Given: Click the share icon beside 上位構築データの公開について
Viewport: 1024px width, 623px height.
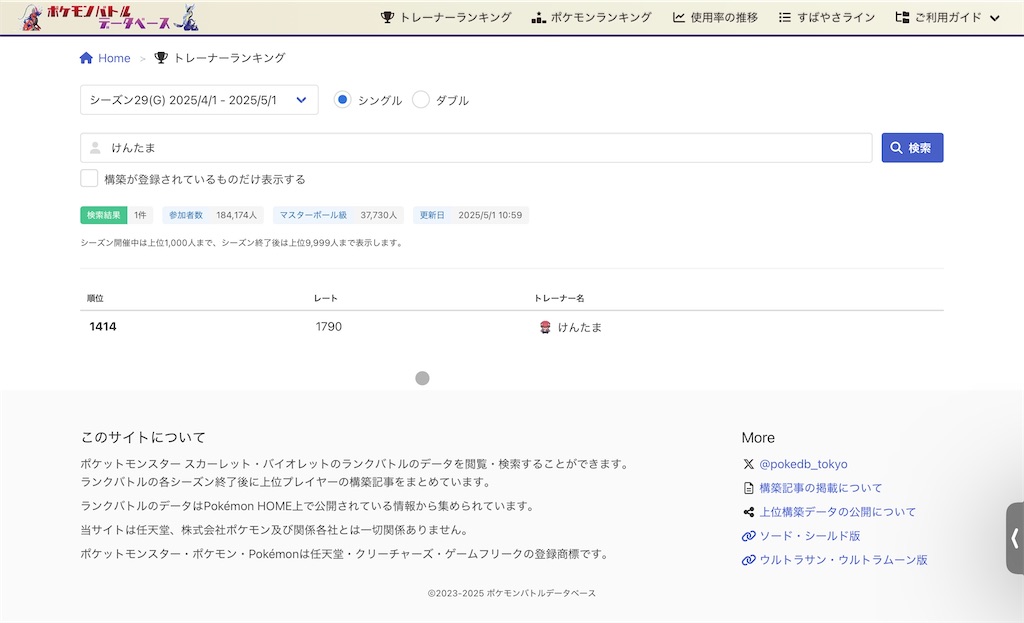Looking at the screenshot, I should click(x=748, y=512).
